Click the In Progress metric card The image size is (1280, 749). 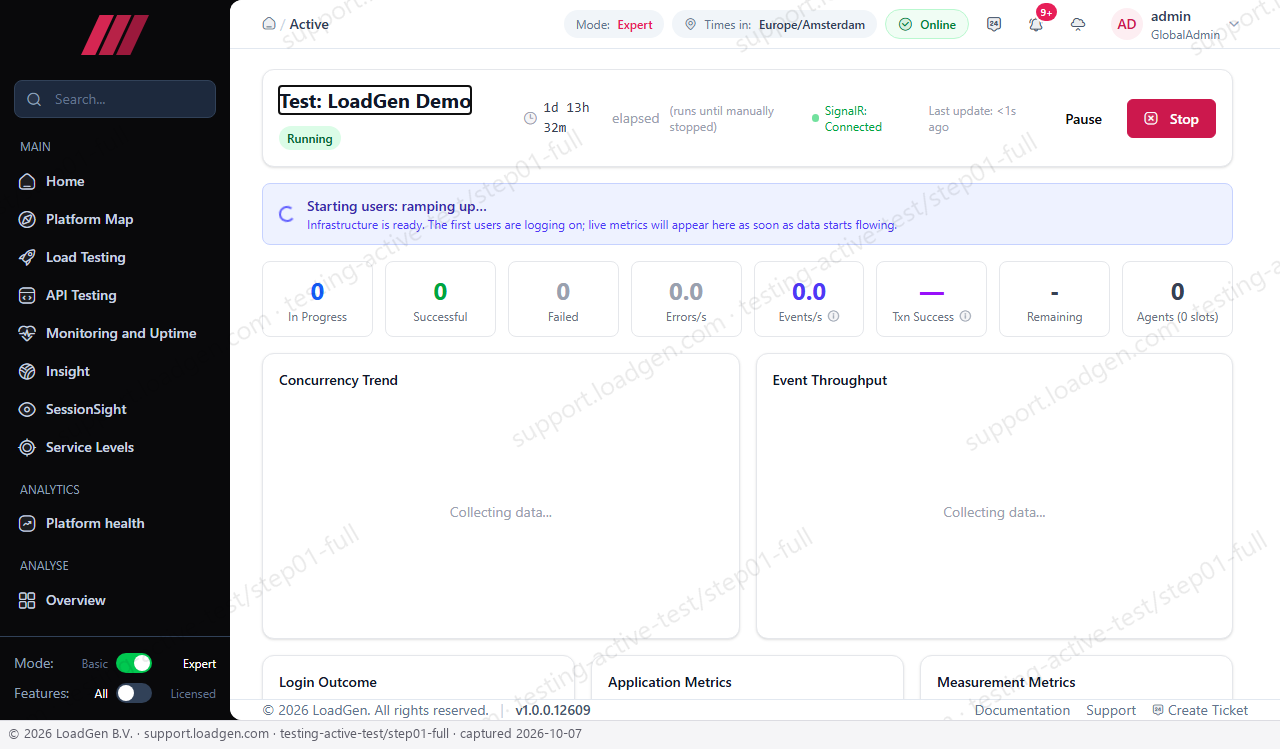(317, 299)
